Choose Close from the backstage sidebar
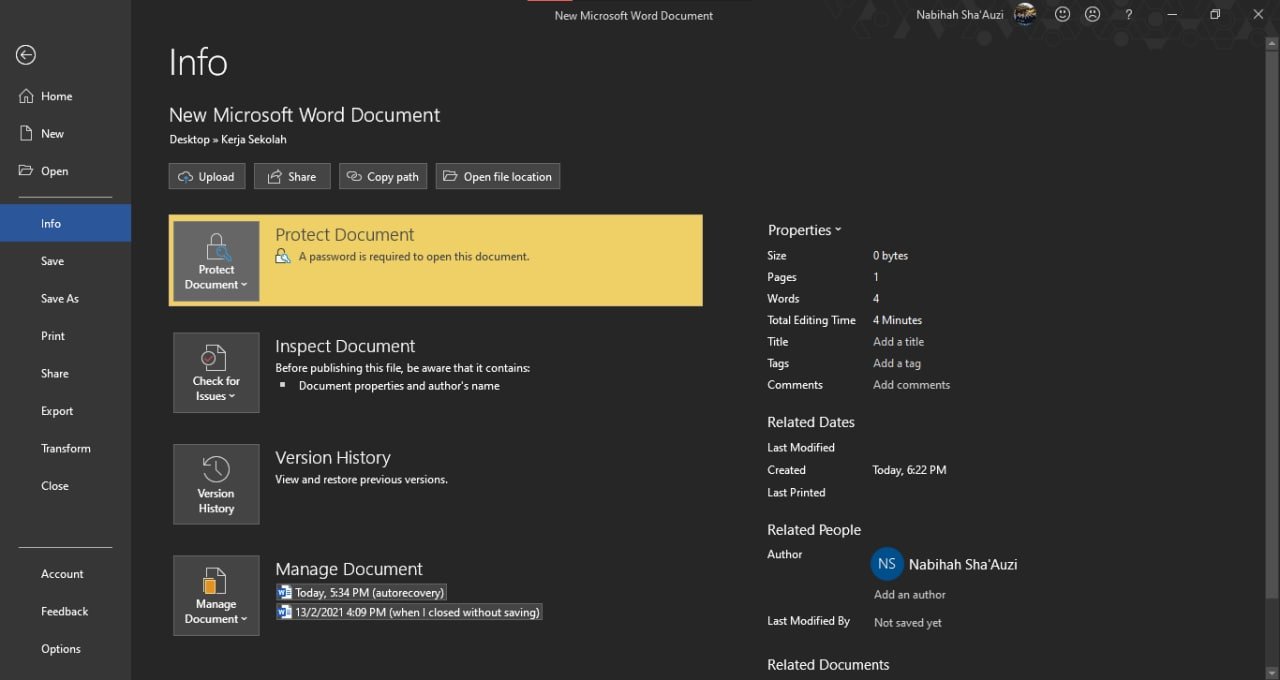Viewport: 1280px width, 680px height. pyautogui.click(x=65, y=486)
